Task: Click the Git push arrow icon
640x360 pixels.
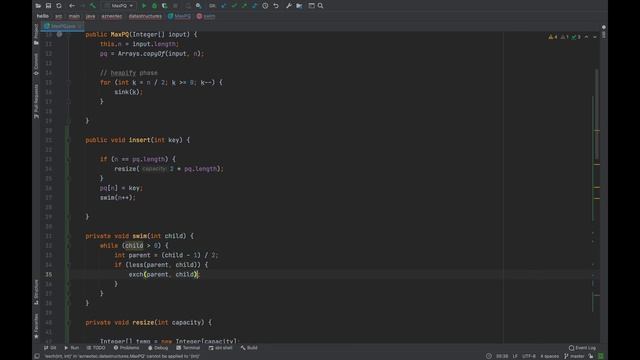Action: coord(244,6)
